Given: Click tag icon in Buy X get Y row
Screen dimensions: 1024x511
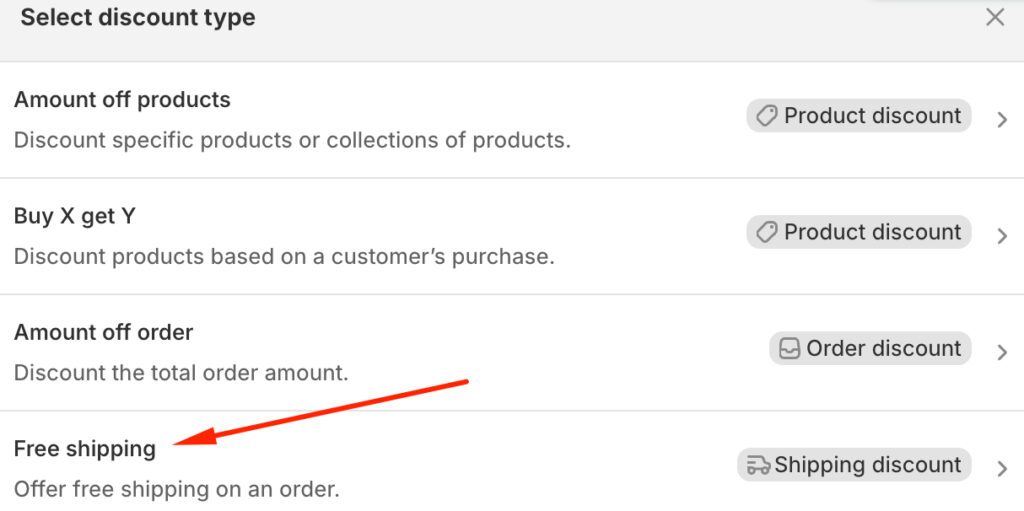Looking at the screenshot, I should click(767, 232).
